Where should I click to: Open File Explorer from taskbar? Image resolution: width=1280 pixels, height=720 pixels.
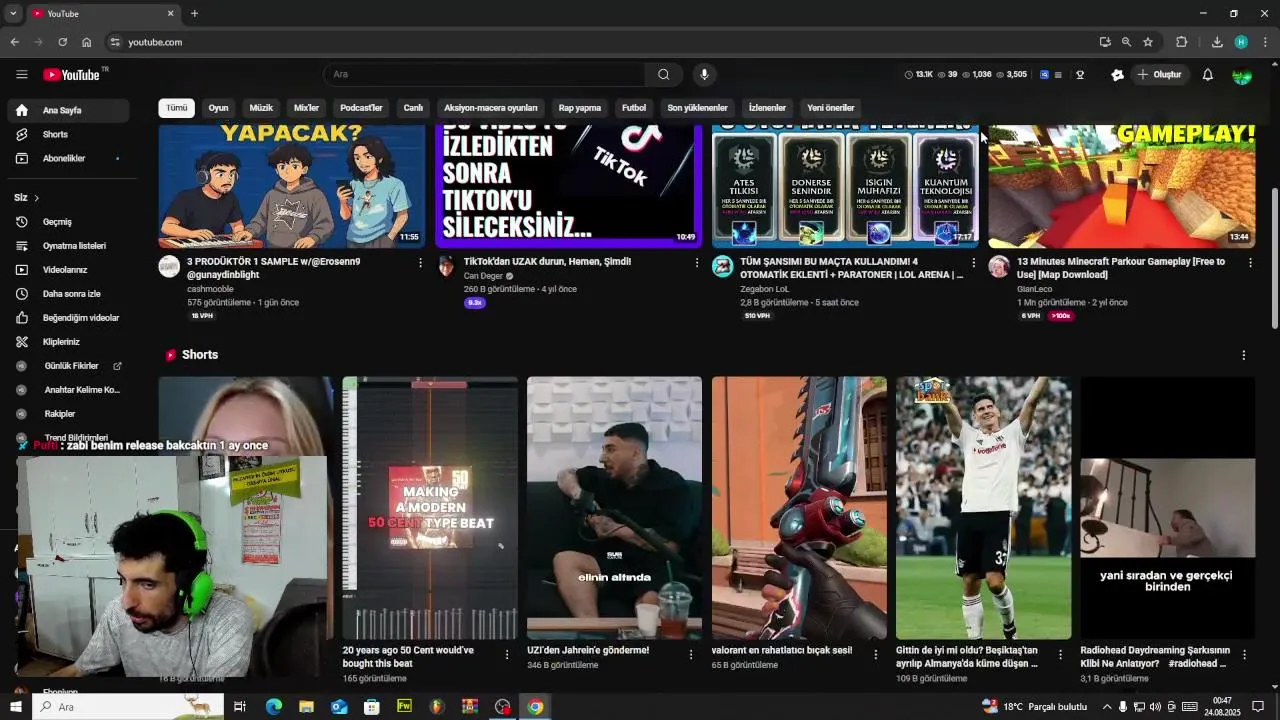pos(306,707)
